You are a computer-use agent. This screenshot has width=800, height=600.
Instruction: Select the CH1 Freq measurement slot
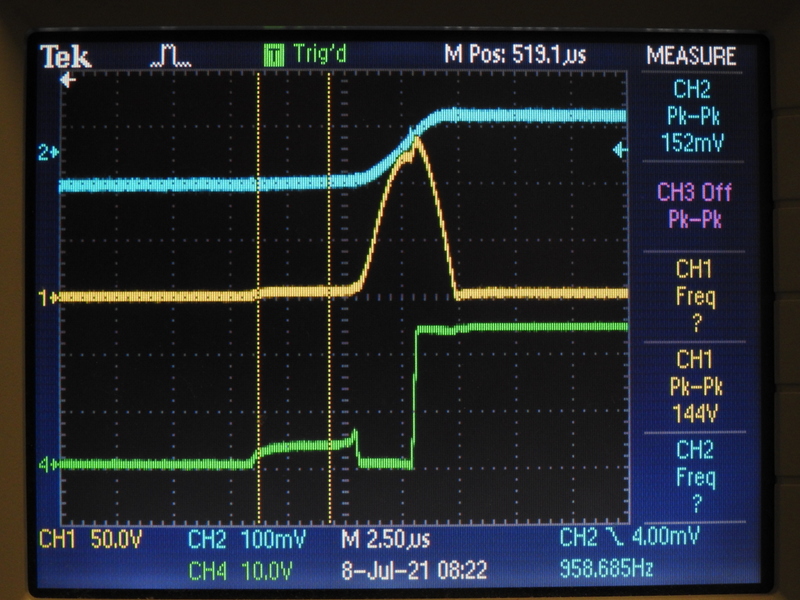[x=695, y=296]
